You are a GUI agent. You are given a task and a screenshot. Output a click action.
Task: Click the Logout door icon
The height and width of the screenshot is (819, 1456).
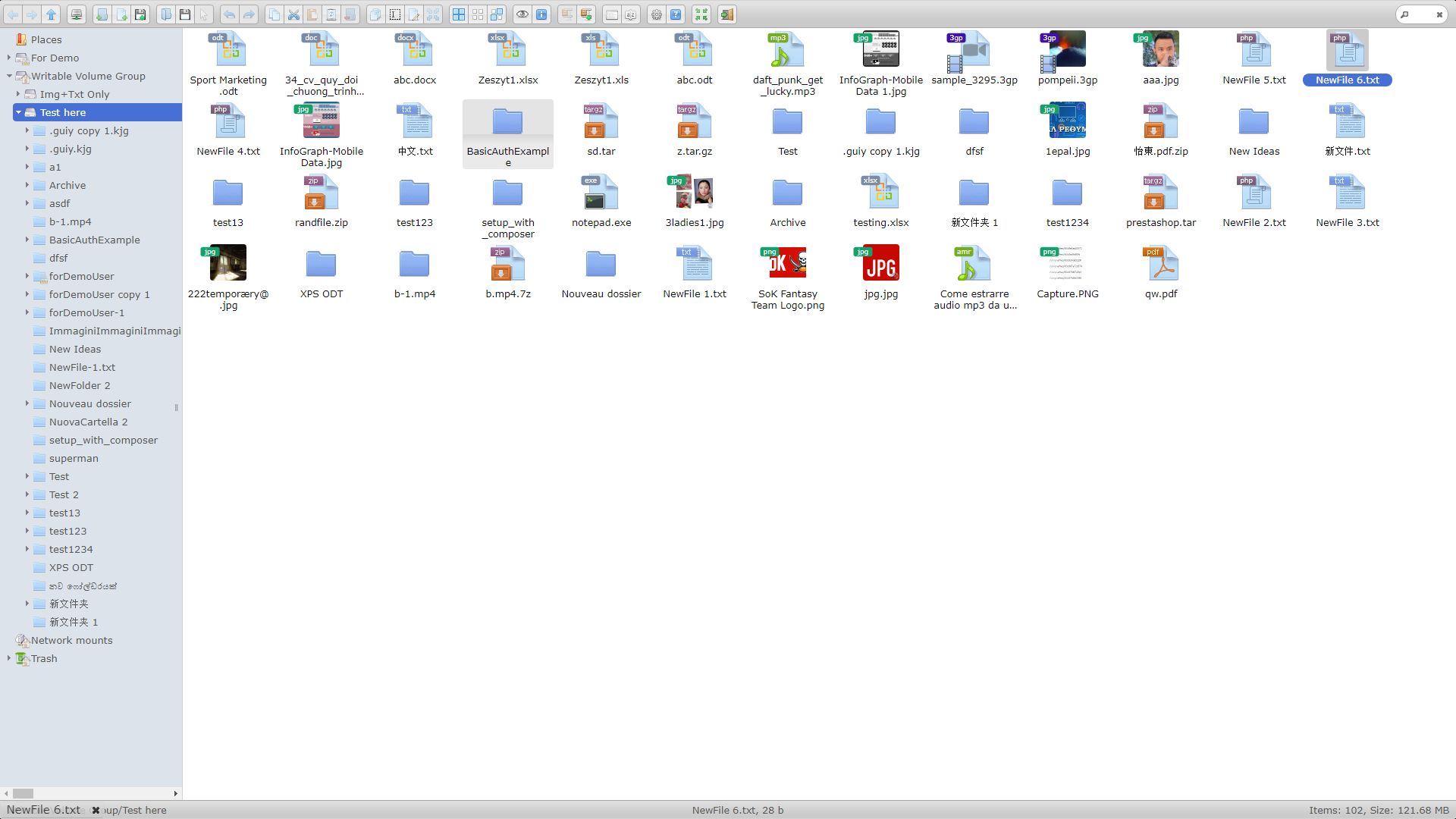pyautogui.click(x=727, y=14)
